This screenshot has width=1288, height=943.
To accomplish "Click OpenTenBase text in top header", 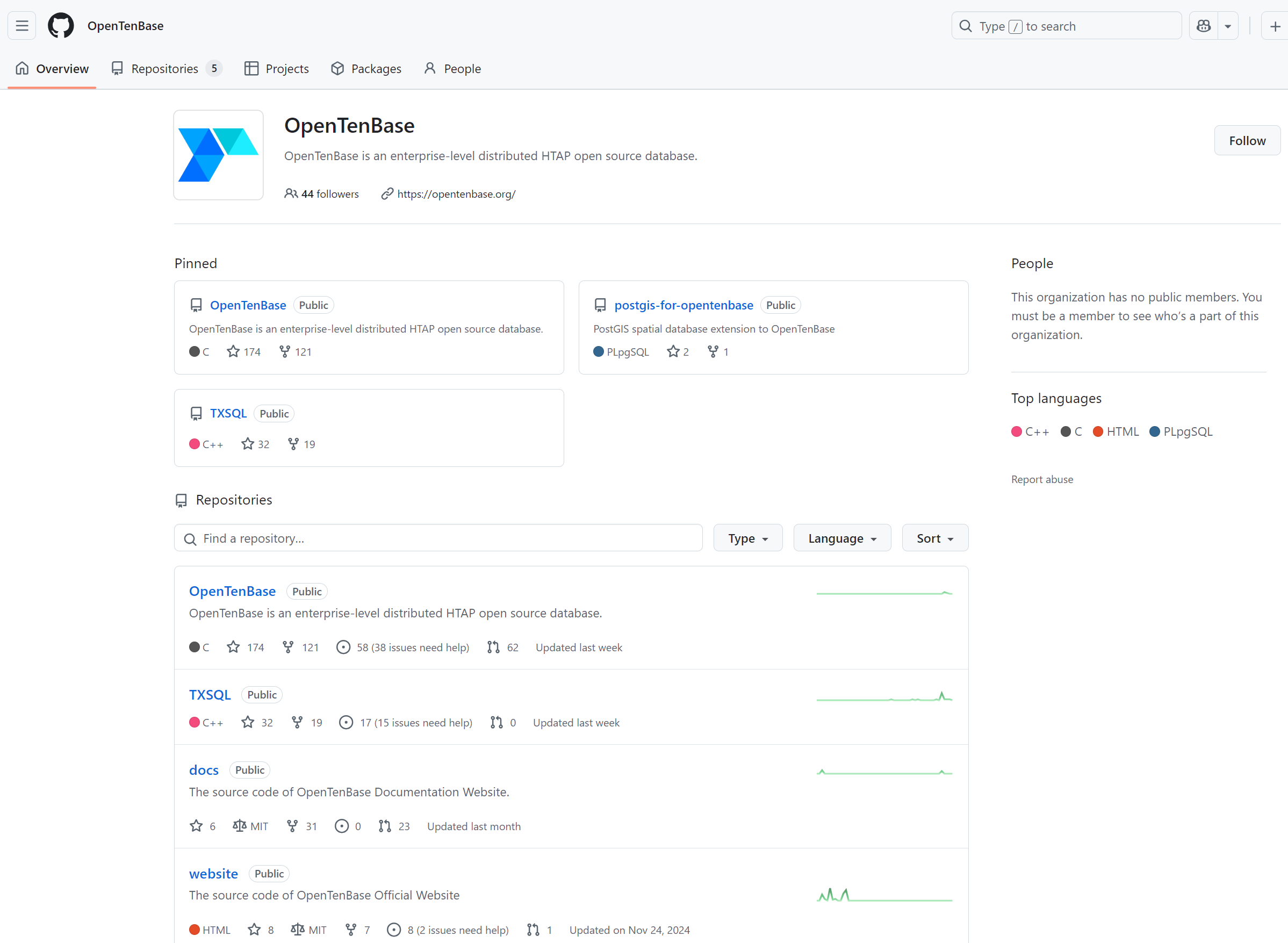I will (126, 26).
